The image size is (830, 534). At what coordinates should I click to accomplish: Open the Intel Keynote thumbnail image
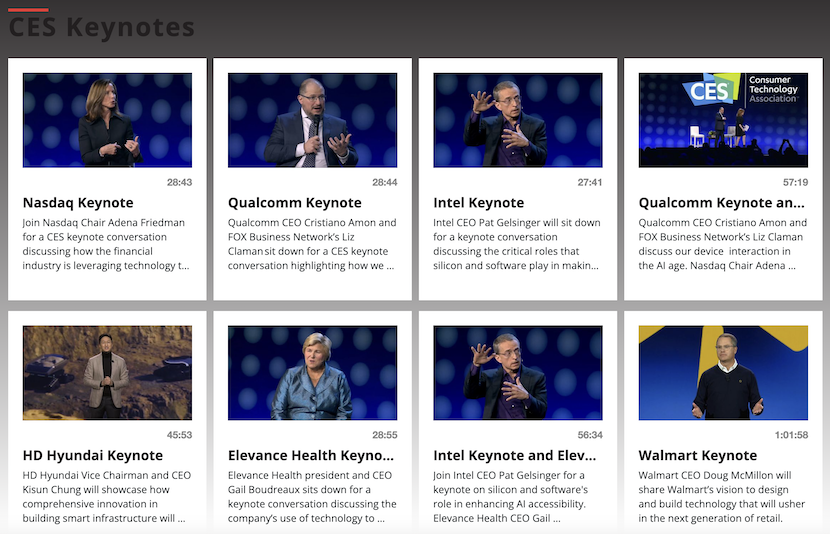518,120
